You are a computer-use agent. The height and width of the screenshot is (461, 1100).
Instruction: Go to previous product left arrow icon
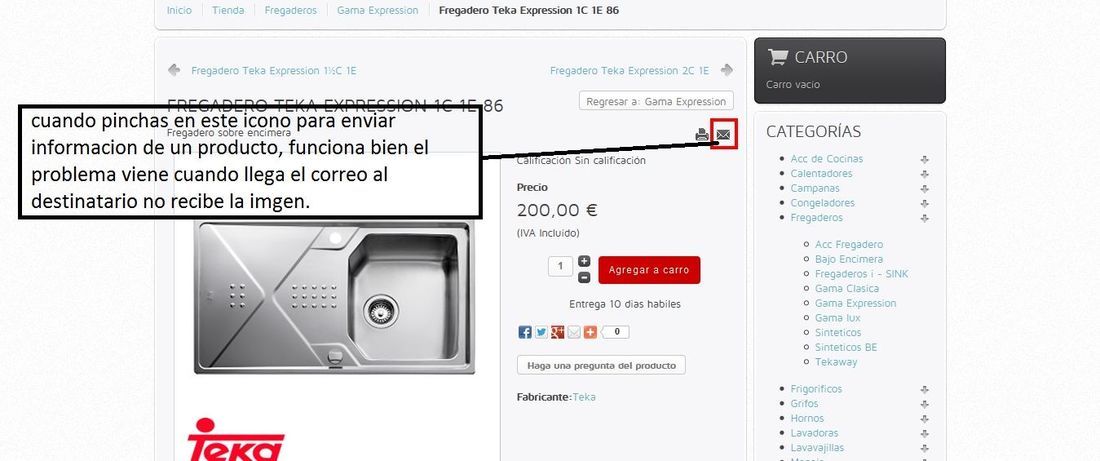[x=174, y=70]
